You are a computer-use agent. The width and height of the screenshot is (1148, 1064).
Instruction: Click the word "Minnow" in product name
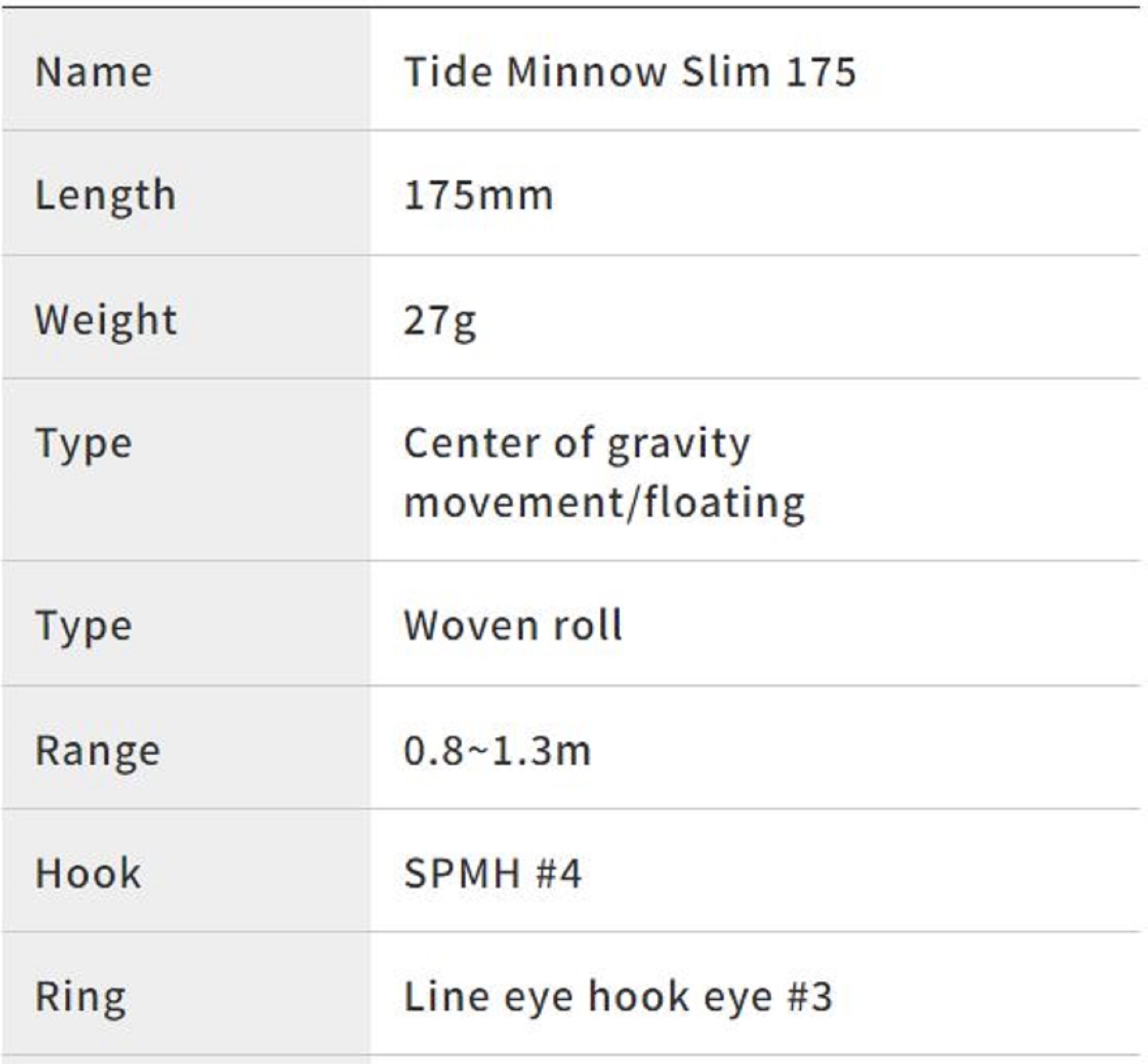click(x=587, y=72)
